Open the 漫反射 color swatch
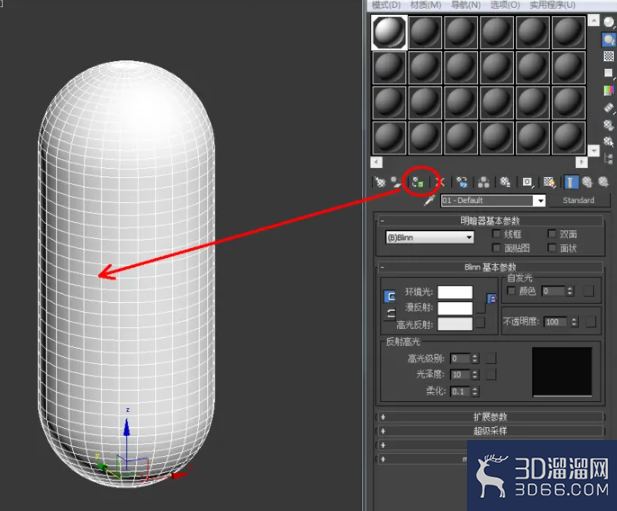The height and width of the screenshot is (511, 617). pyautogui.click(x=455, y=308)
